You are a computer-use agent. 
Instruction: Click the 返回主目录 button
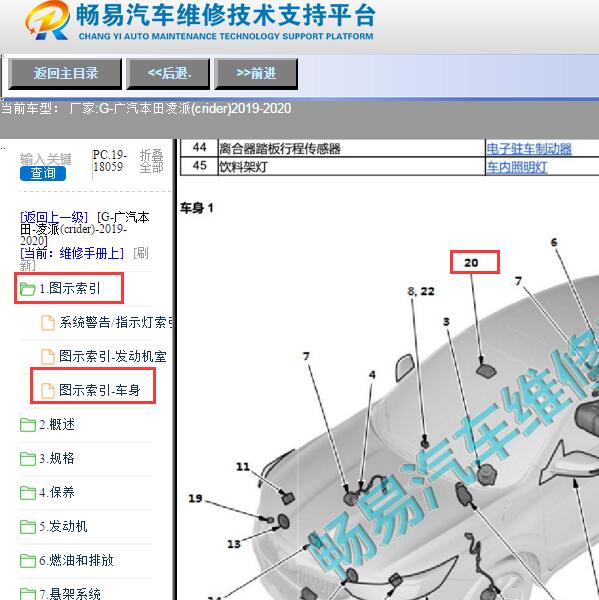[65, 73]
